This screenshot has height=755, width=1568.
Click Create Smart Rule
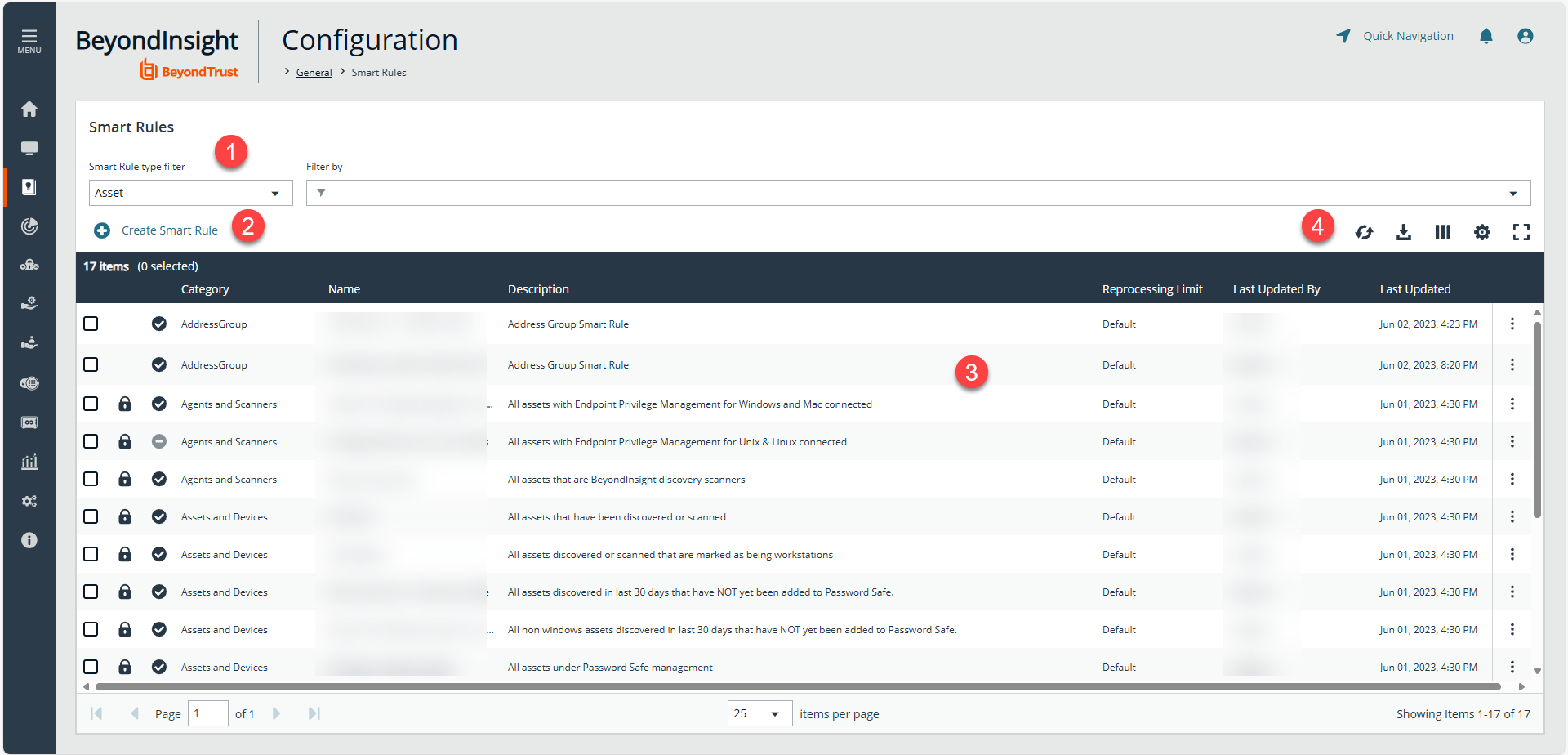click(170, 230)
